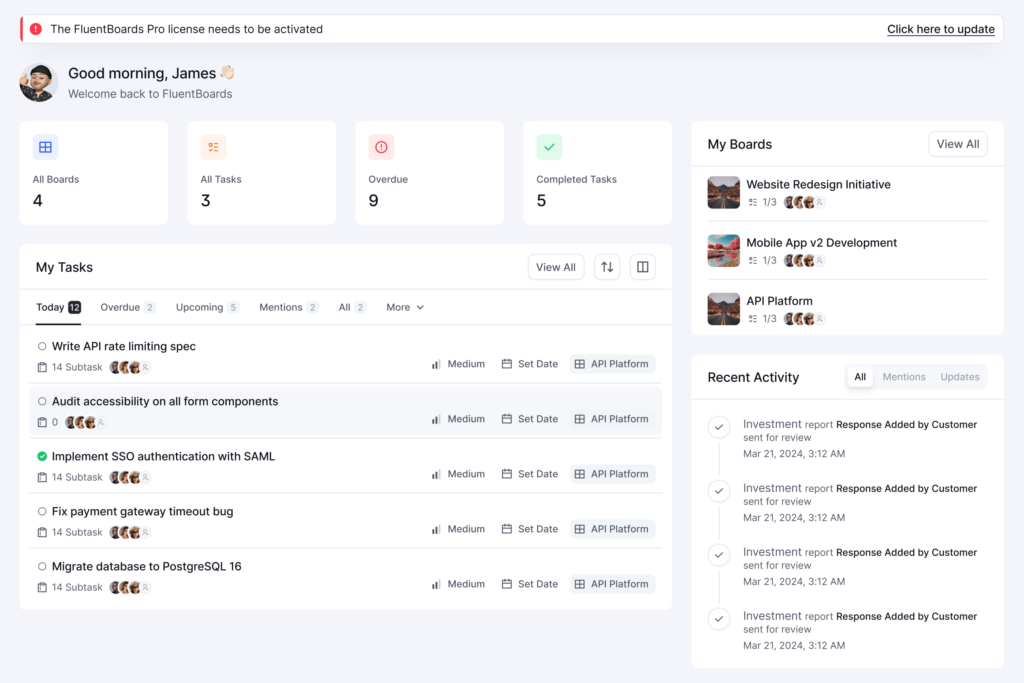Mark 'Write API rate limiting spec' complete
The width and height of the screenshot is (1024, 683).
tap(42, 346)
